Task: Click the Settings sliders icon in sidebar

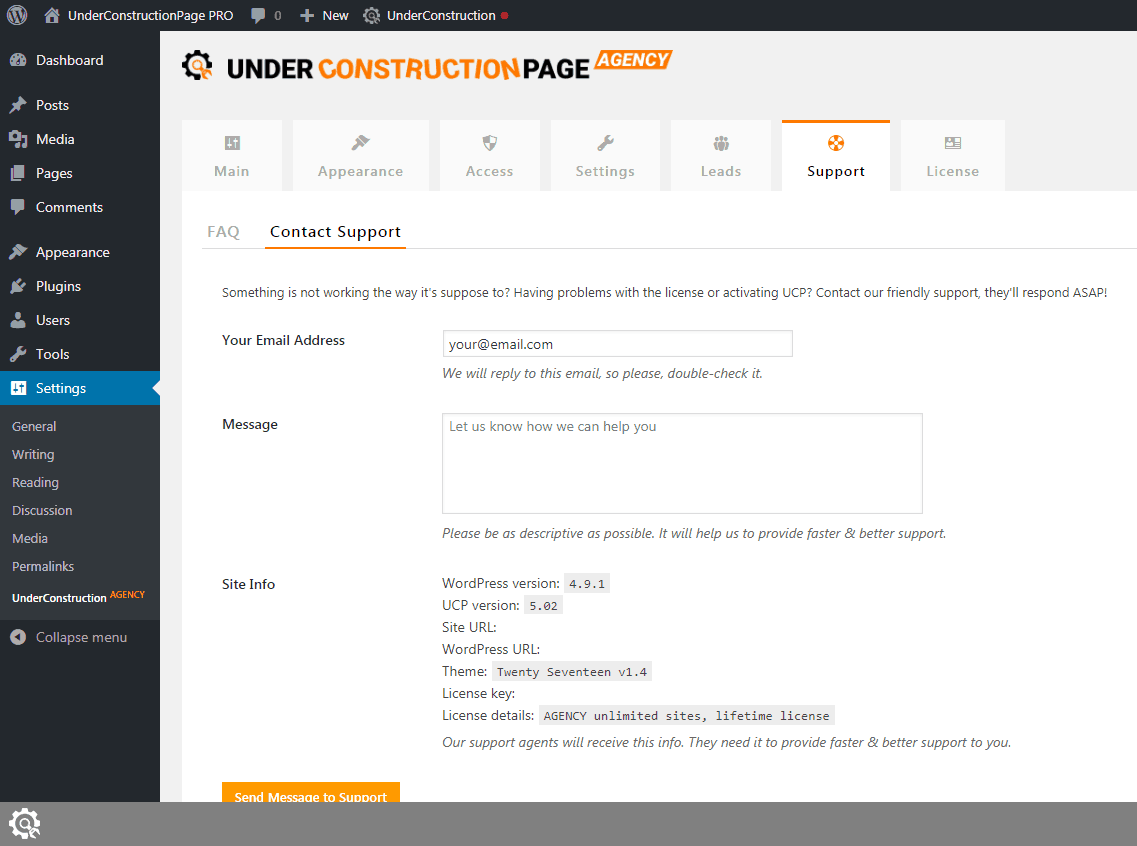Action: pos(18,388)
